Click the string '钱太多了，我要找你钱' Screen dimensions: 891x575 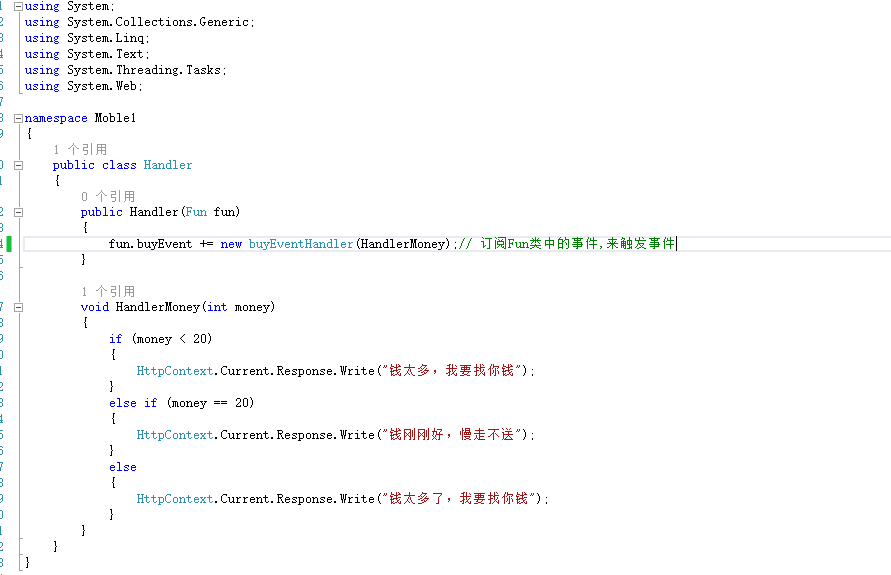pyautogui.click(x=459, y=499)
